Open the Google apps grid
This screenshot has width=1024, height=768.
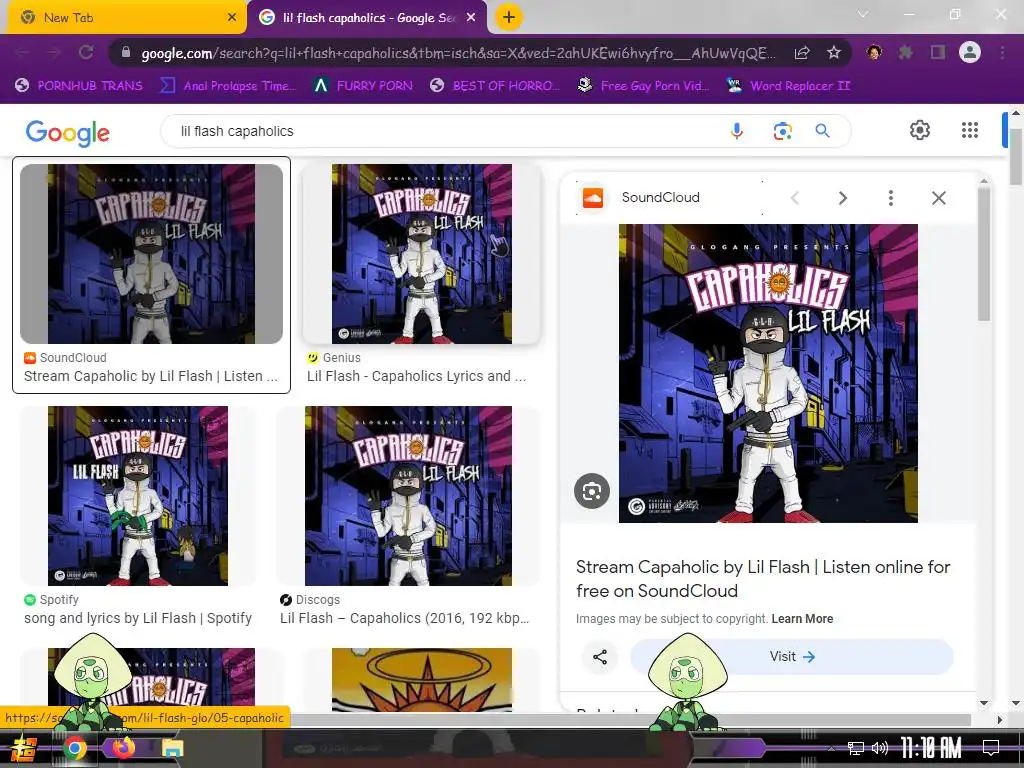click(970, 130)
